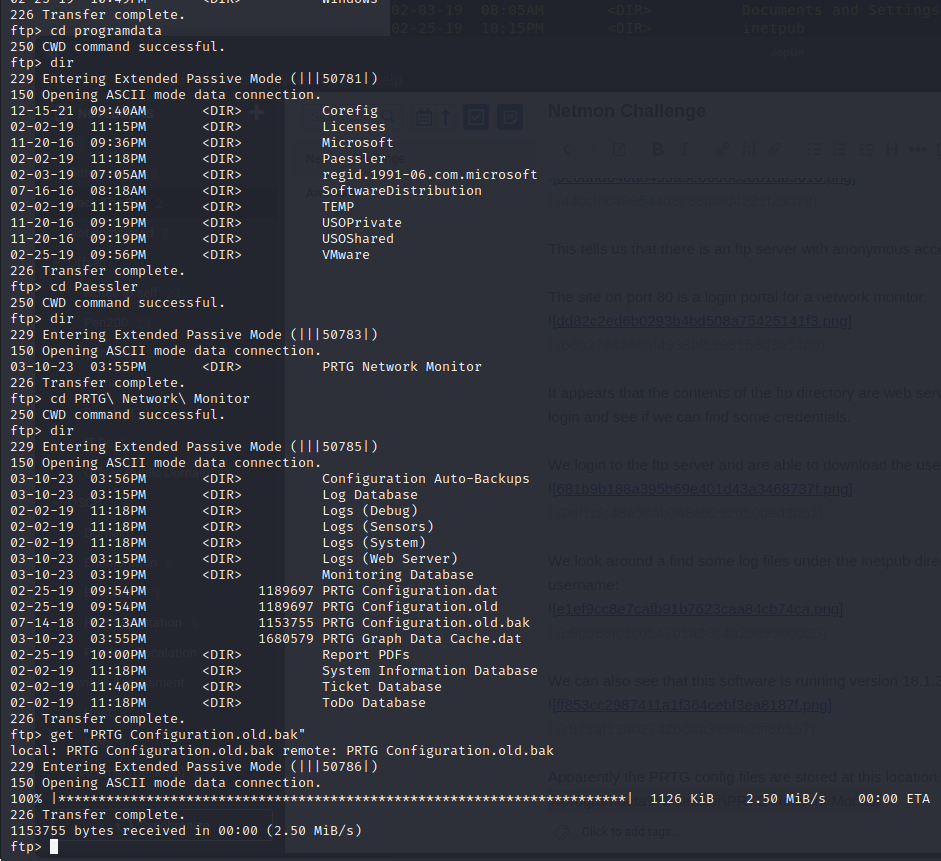The image size is (941, 861).
Task: Click the '2.50 MiB/s' speed on progress line
Action: tap(786, 799)
